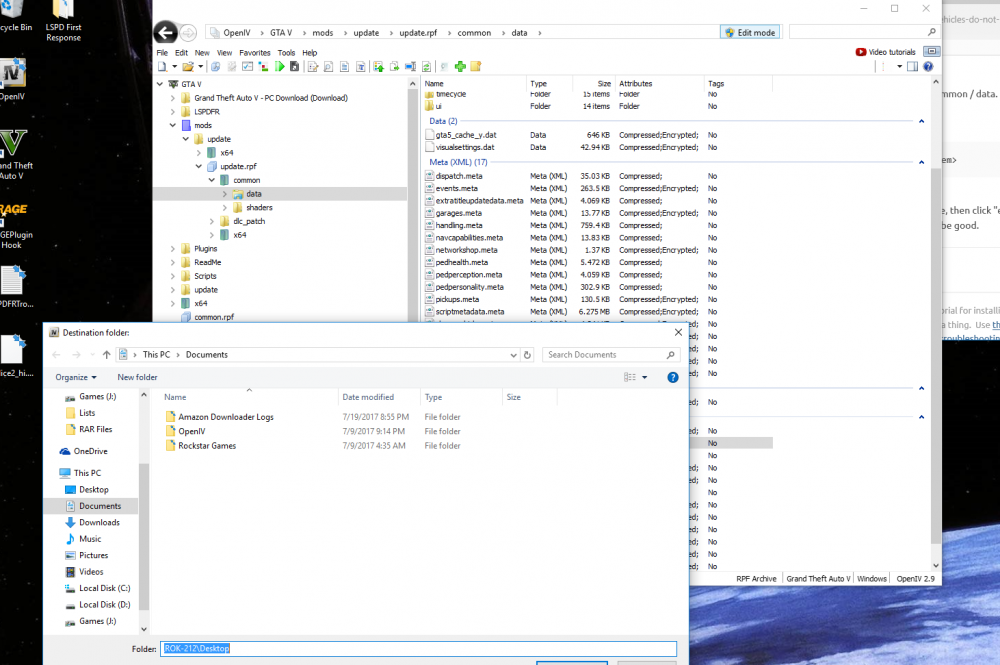Refresh the Documents folder listing
The image size is (1000, 665).
click(528, 354)
